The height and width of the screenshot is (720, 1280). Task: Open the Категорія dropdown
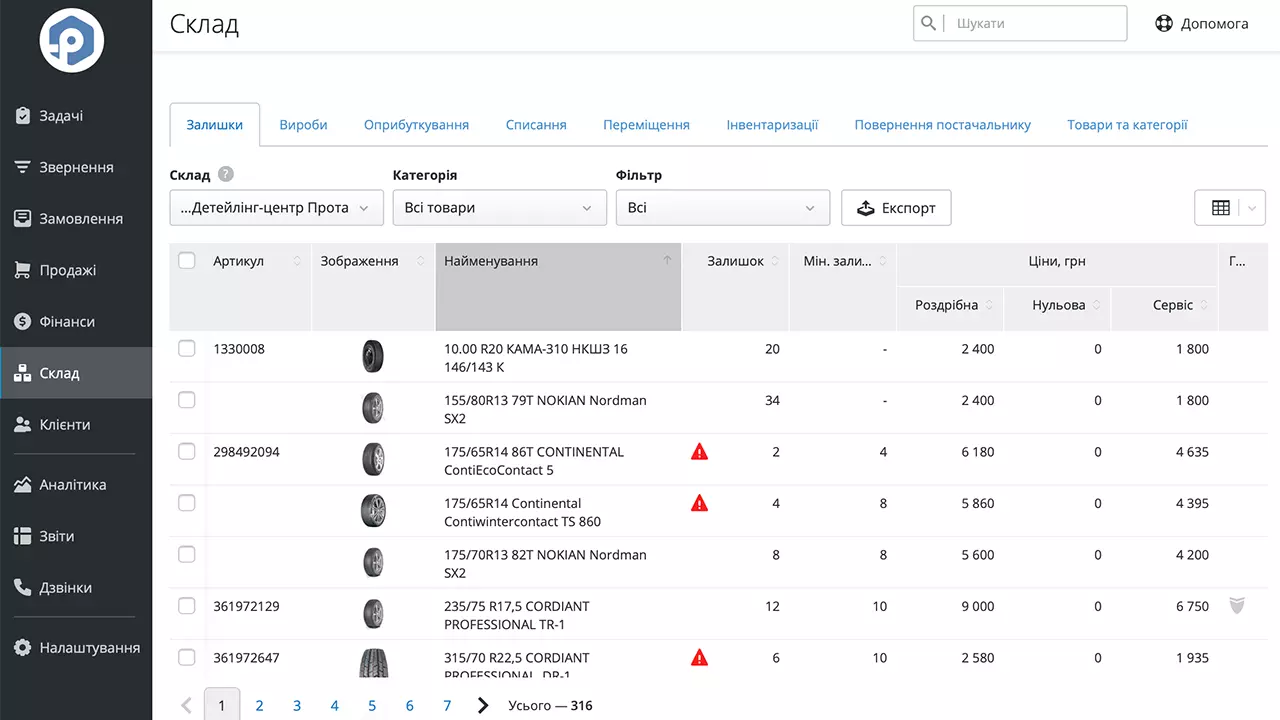(500, 208)
